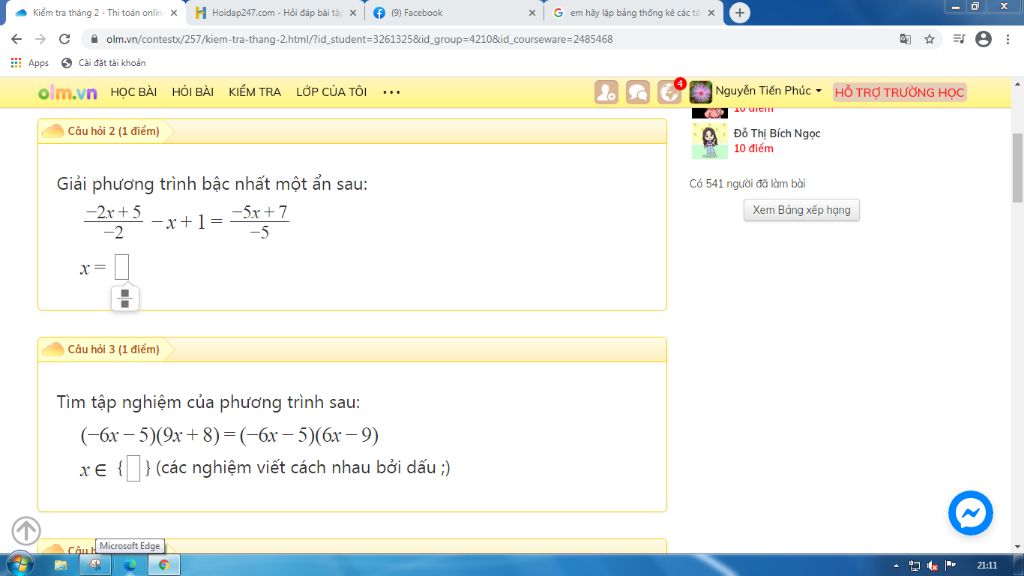Viewport: 1024px width, 576px height.
Task: Open Đỗ Thị Bích Ngọc's profile
Action: (x=776, y=133)
